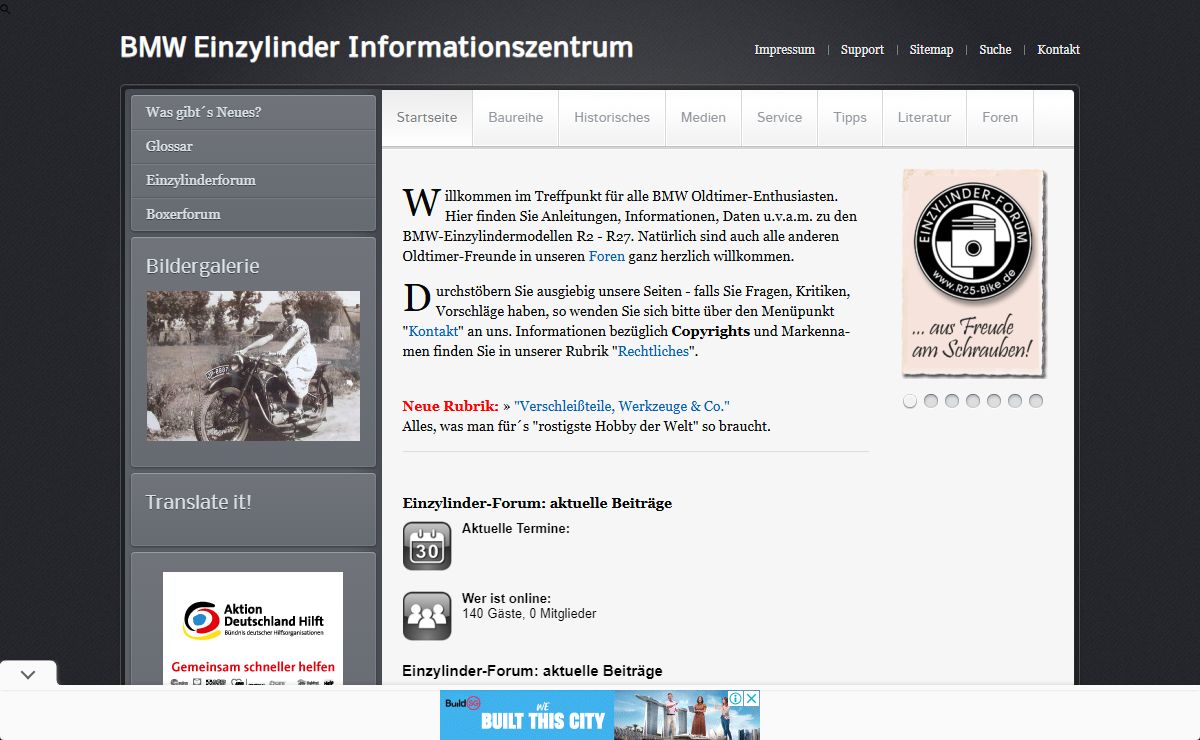Open the Medien tab
Image resolution: width=1200 pixels, height=740 pixels.
[x=703, y=118]
